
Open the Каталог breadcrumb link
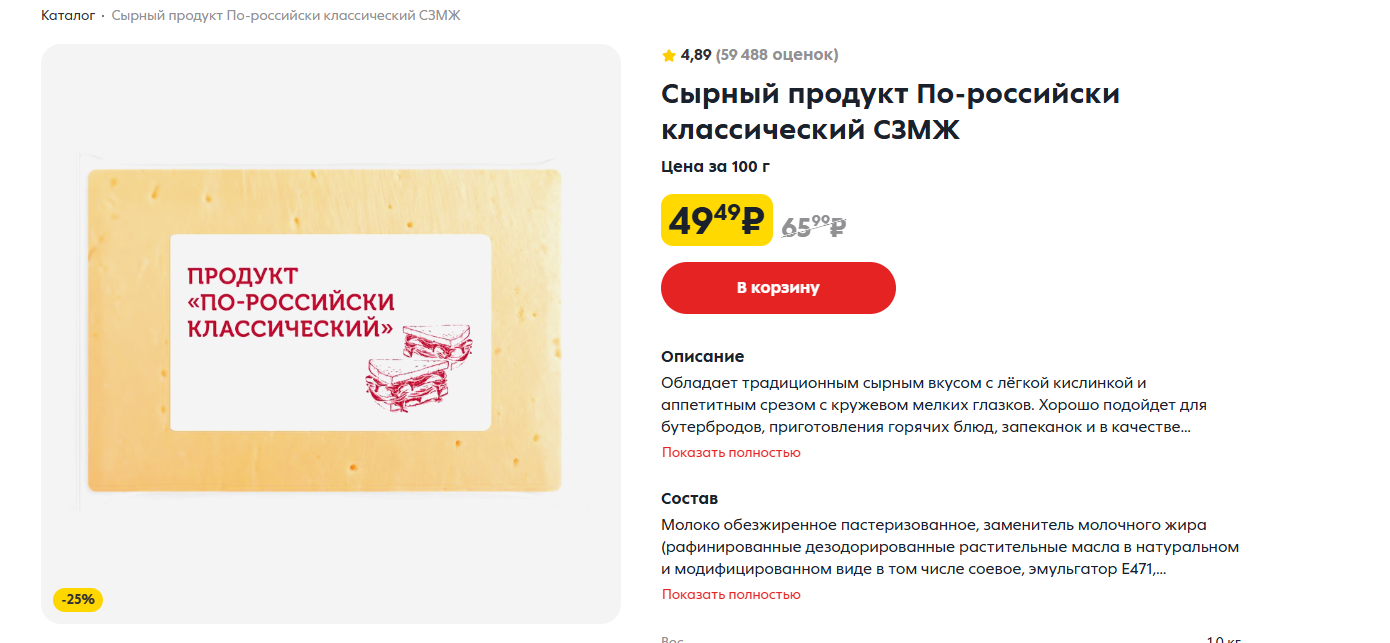pyautogui.click(x=68, y=16)
